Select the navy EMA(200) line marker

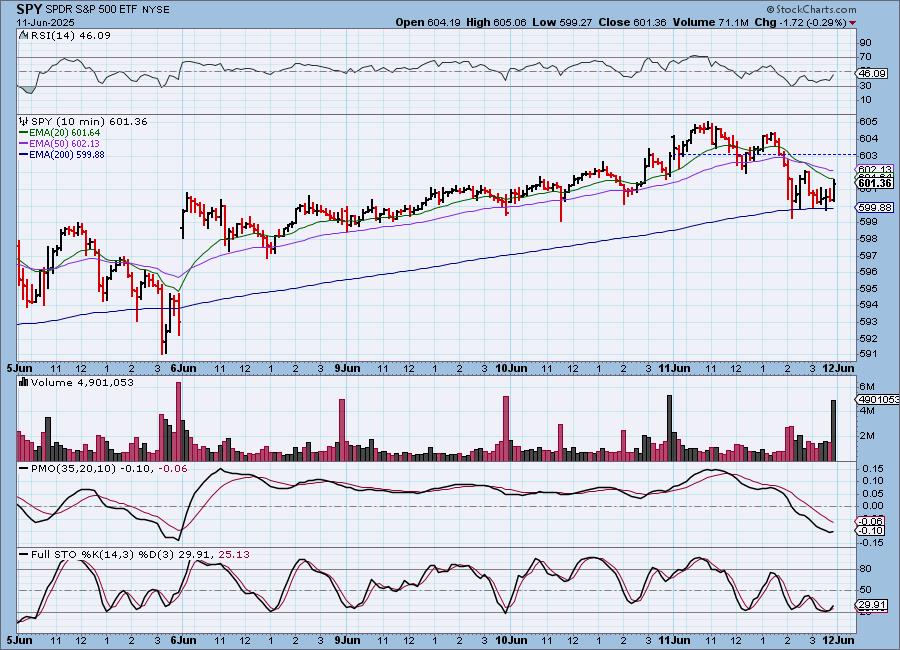pos(24,154)
